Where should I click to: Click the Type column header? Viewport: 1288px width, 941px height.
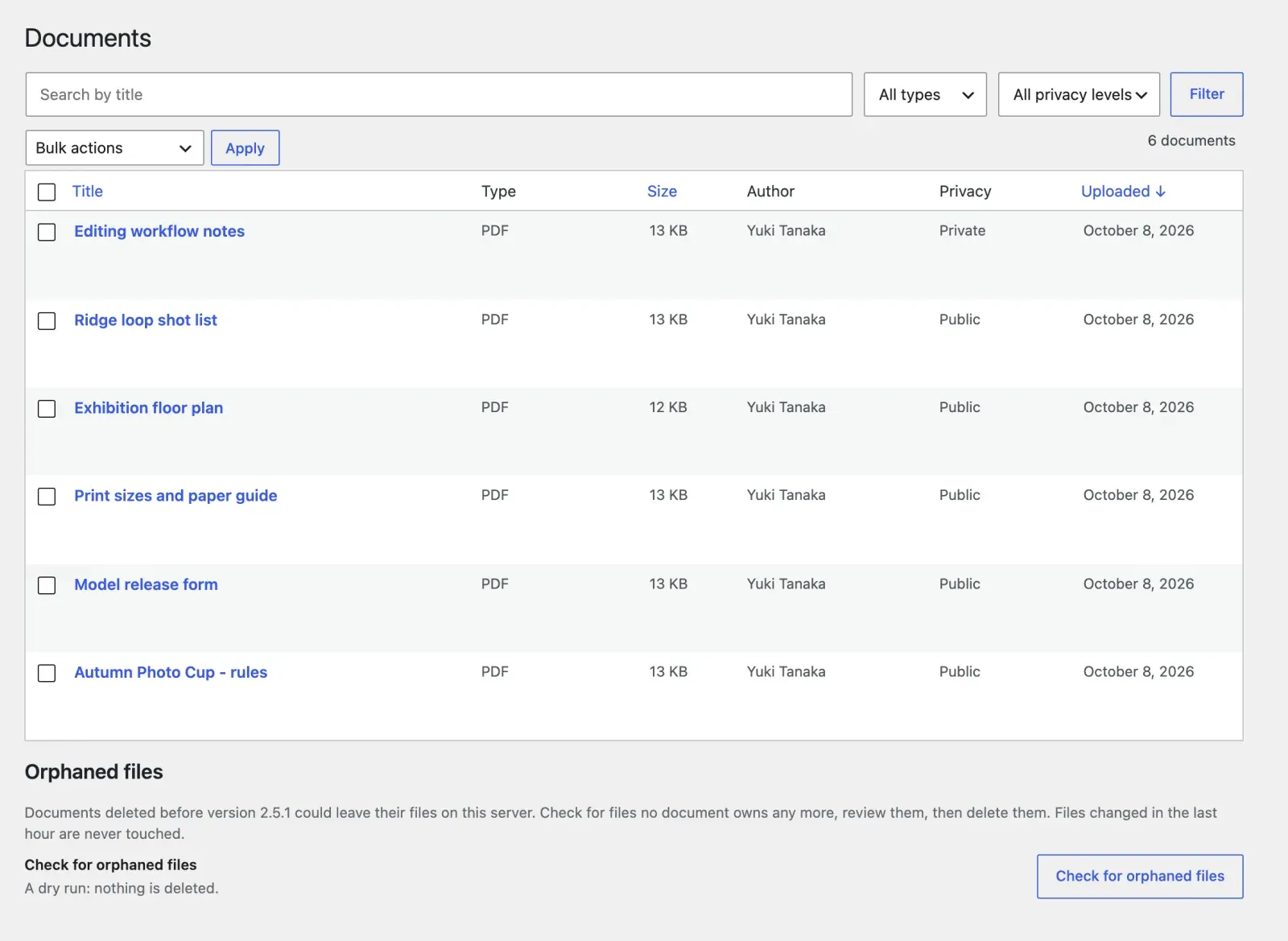(x=498, y=192)
